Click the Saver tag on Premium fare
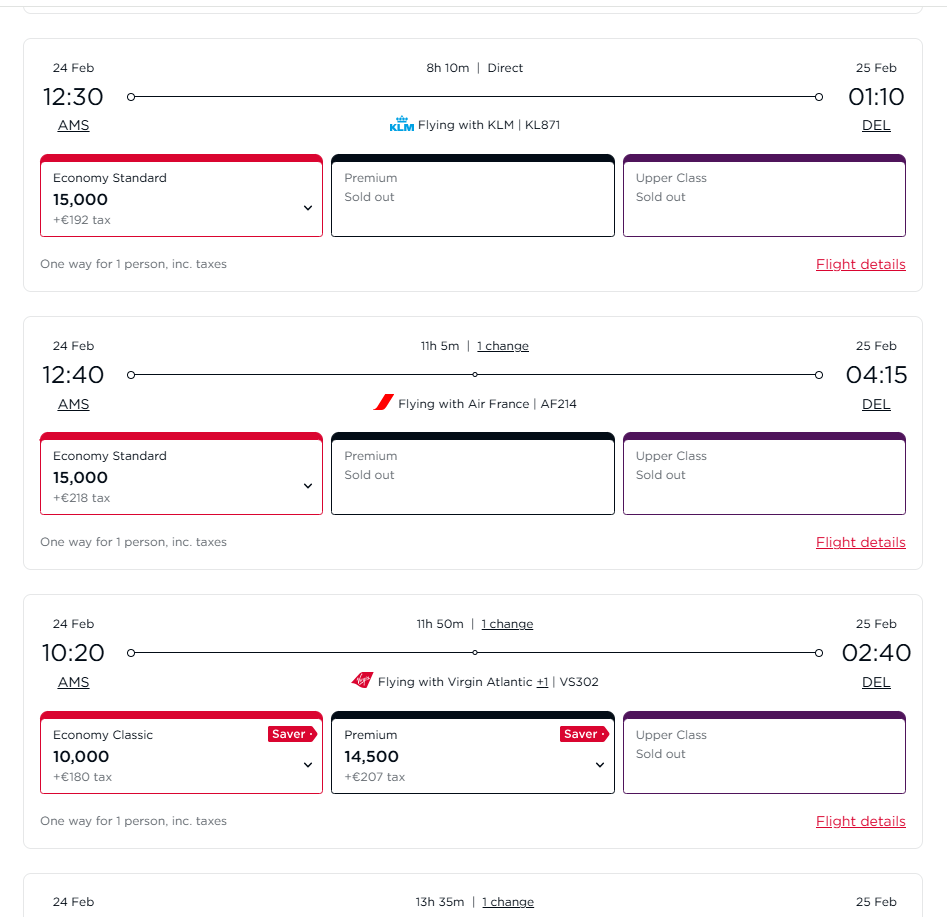 [583, 734]
